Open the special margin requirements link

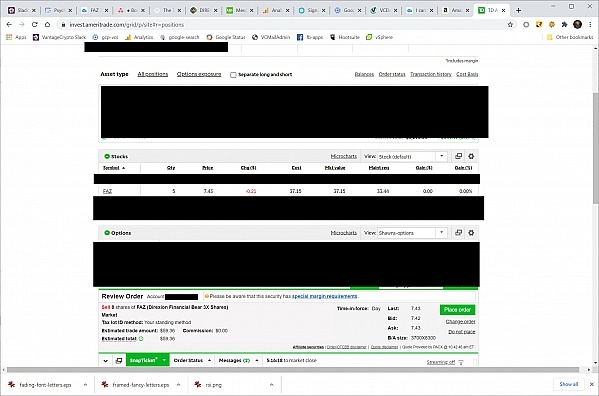pyautogui.click(x=325, y=296)
